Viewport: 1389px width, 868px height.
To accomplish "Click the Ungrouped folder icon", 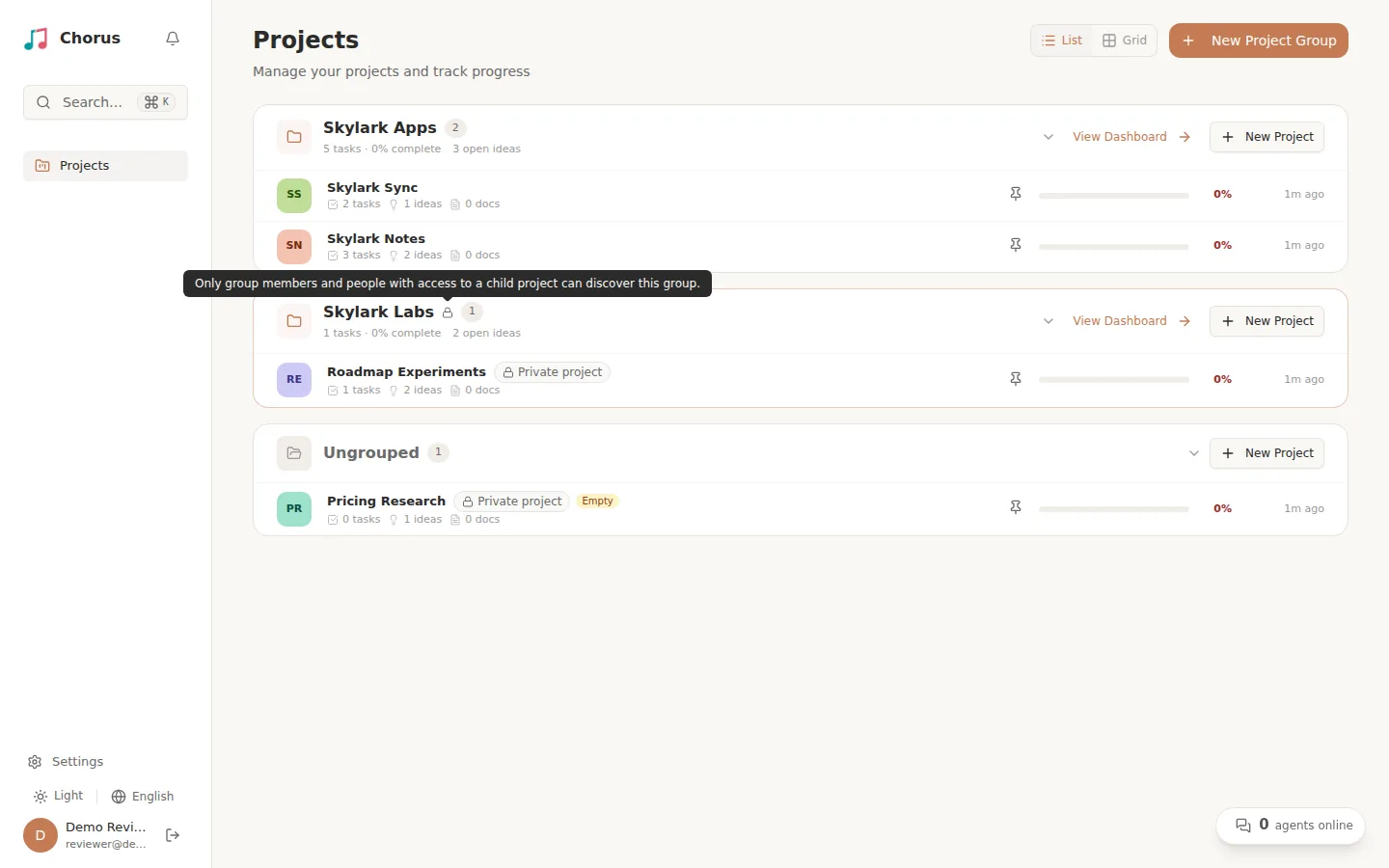I will (294, 453).
